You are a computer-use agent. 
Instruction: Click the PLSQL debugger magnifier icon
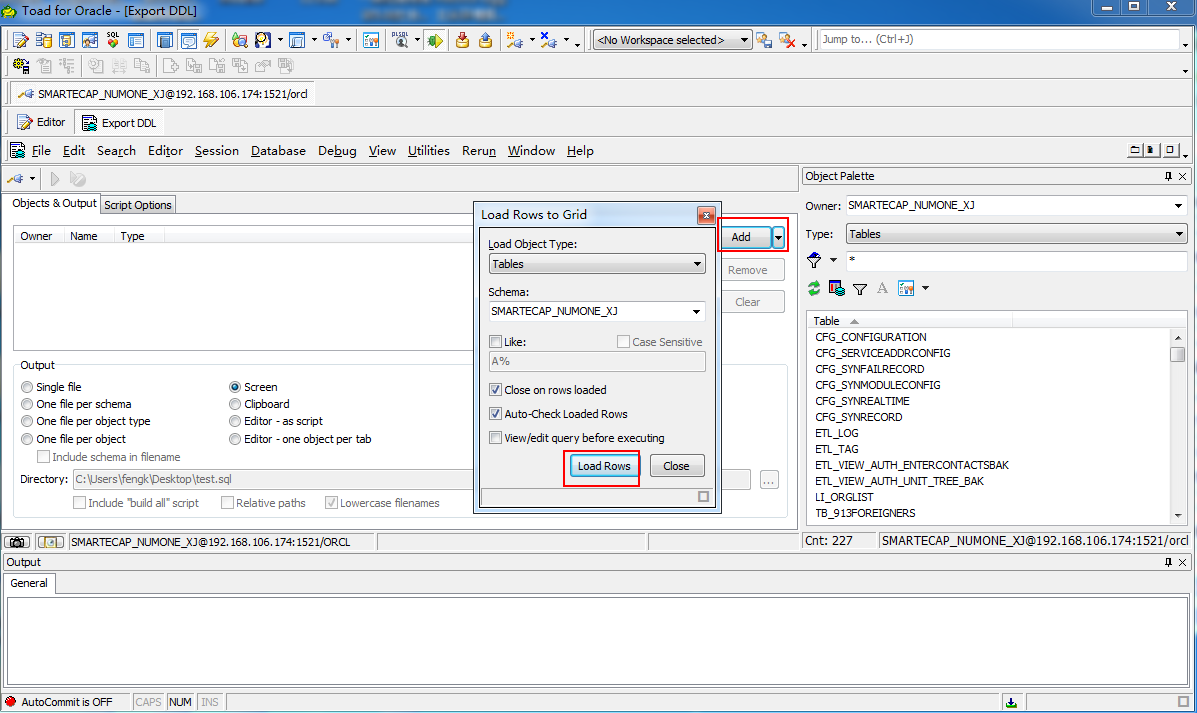[400, 40]
